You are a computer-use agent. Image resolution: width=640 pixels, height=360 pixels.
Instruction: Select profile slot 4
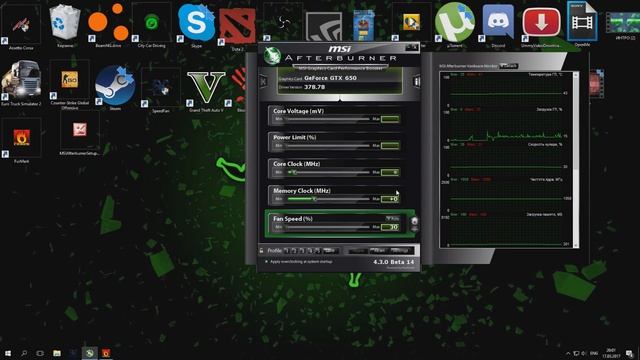(310, 250)
